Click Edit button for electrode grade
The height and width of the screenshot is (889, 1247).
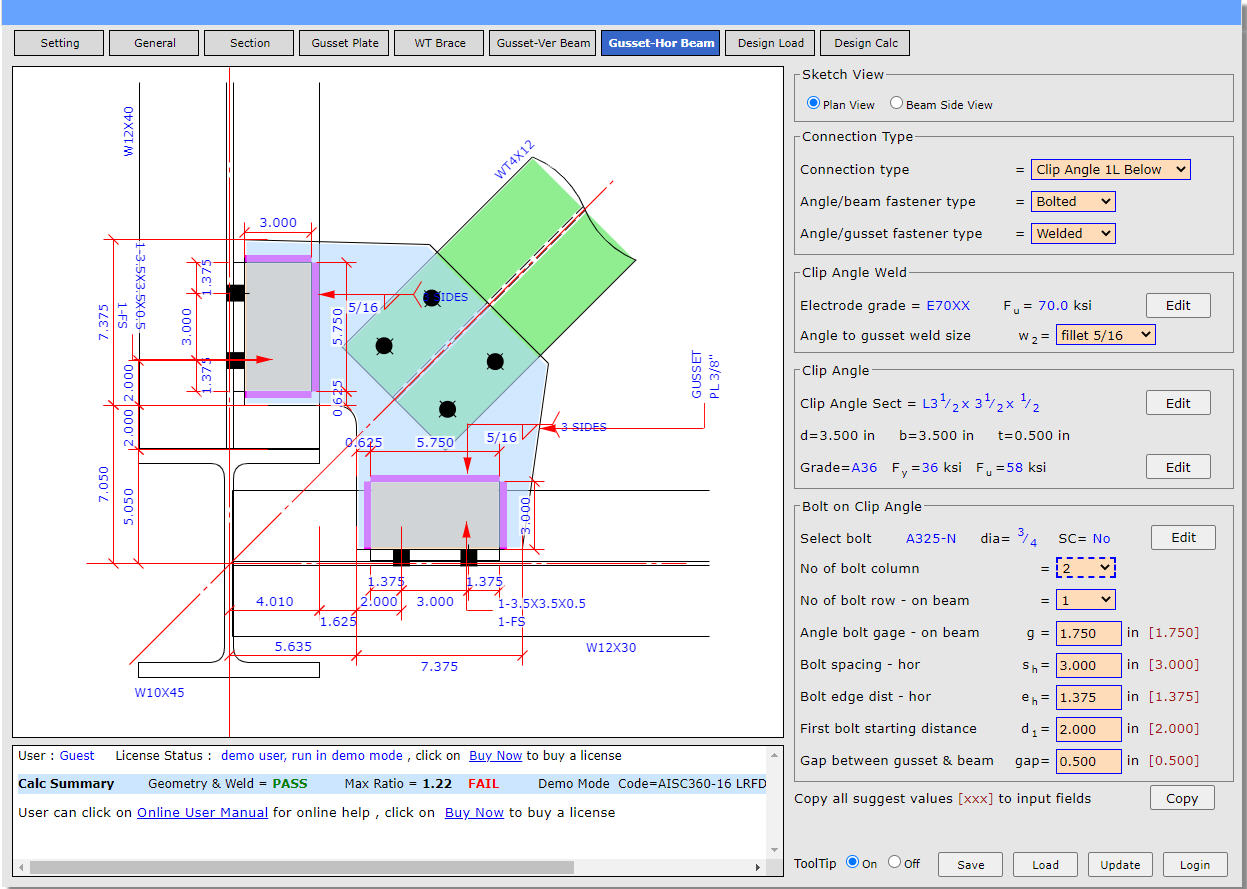coord(1177,305)
